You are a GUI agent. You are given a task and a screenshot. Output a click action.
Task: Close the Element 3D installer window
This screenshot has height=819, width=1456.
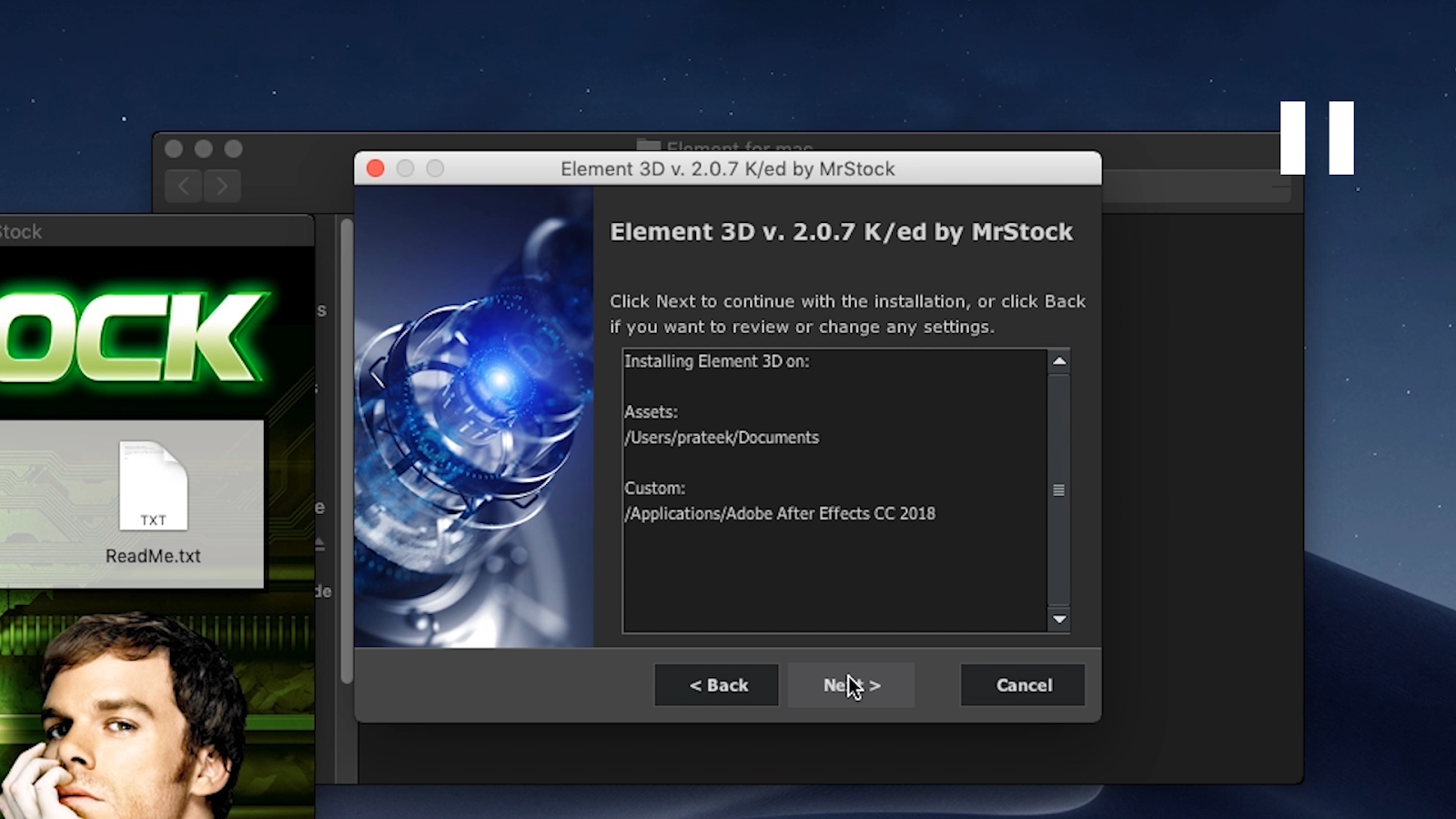coord(375,168)
